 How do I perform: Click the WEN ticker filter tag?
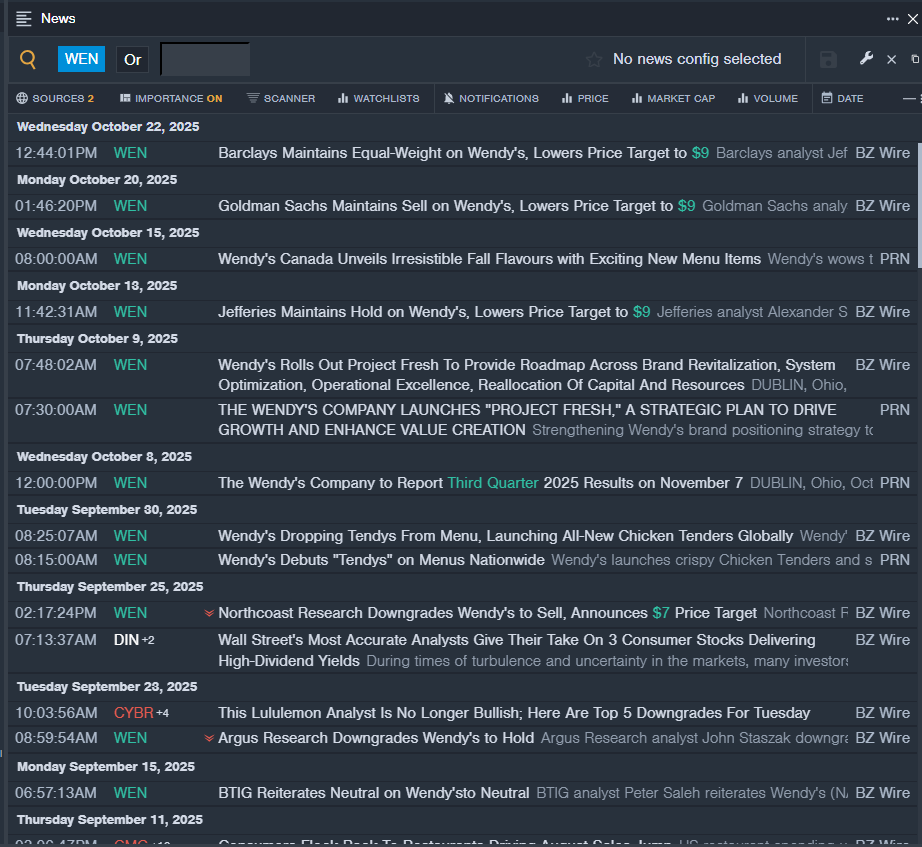click(81, 59)
